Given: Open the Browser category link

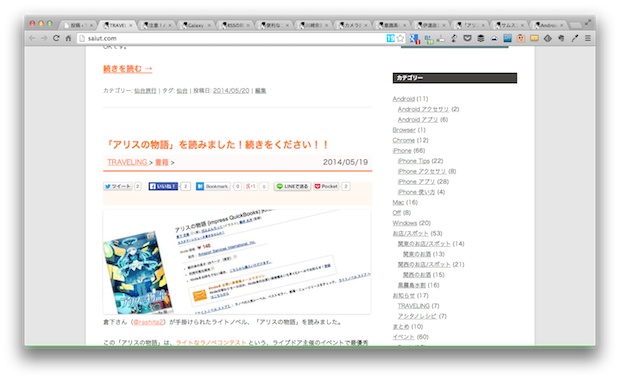Looking at the screenshot, I should tap(404, 130).
